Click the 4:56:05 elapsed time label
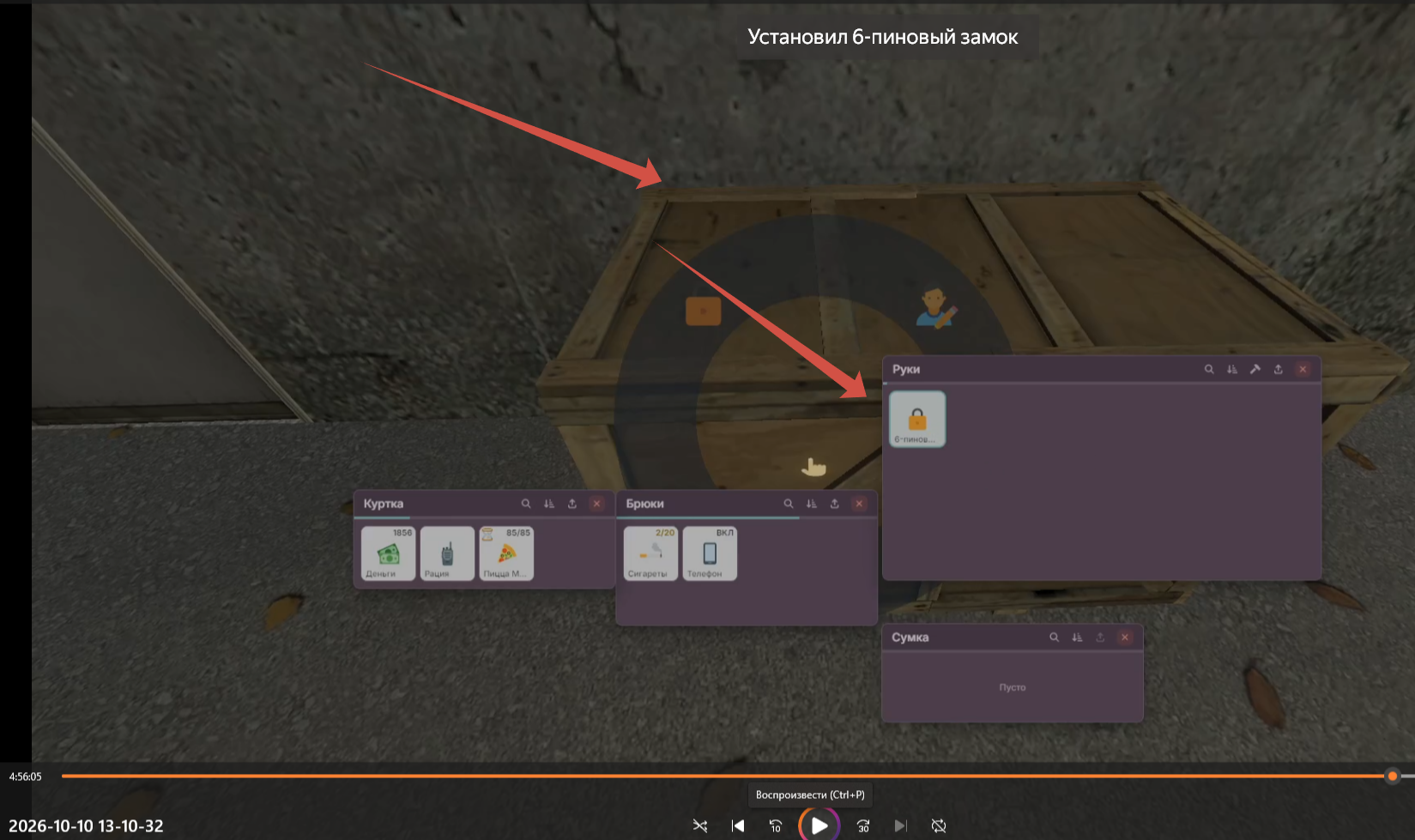1415x840 pixels. tap(25, 777)
